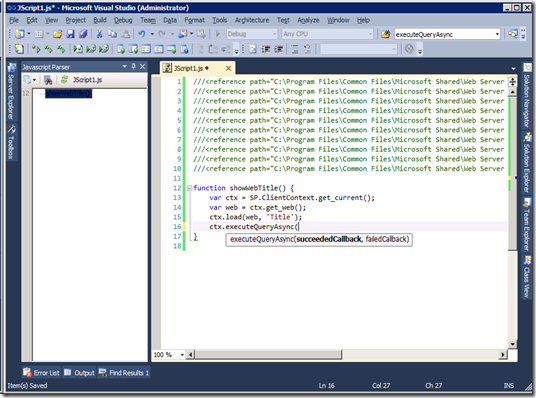Open the Find Results 1 tab
Viewport: 536px width, 398px height.
[x=124, y=372]
